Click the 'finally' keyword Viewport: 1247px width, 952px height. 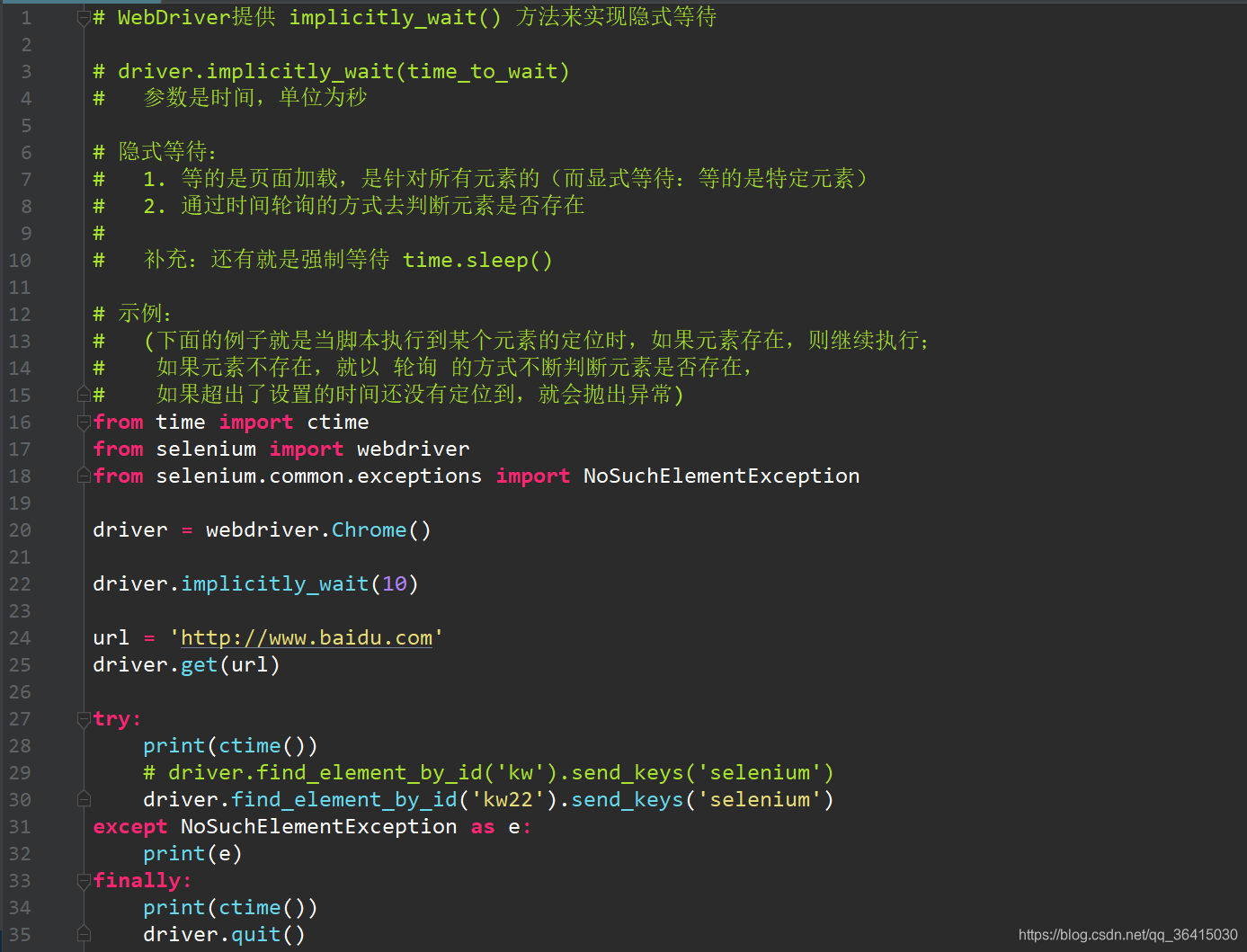(x=137, y=881)
